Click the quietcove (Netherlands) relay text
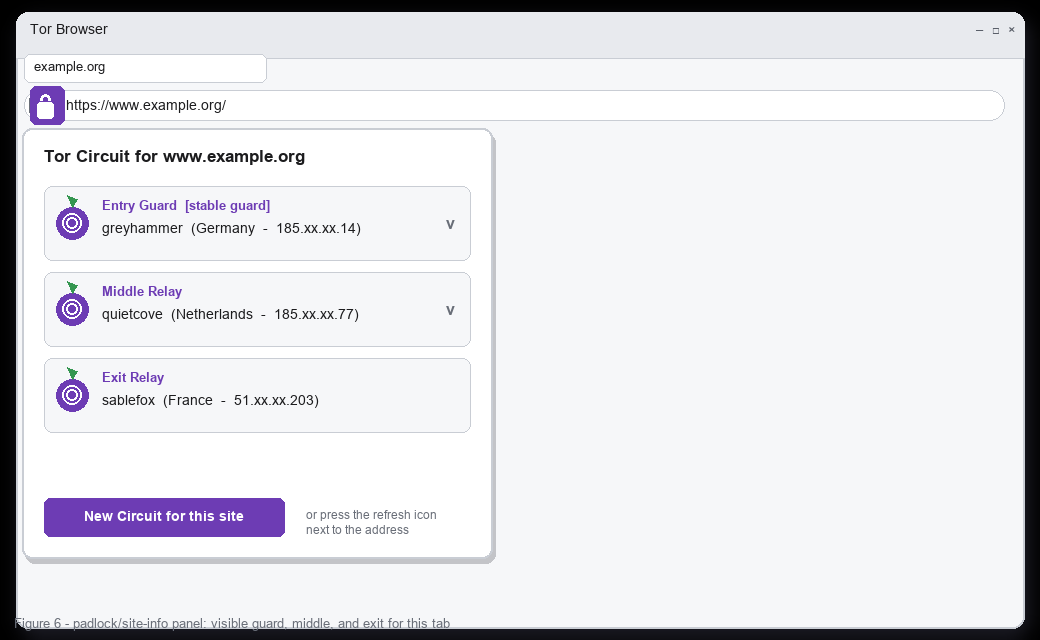The height and width of the screenshot is (640, 1040). click(230, 314)
